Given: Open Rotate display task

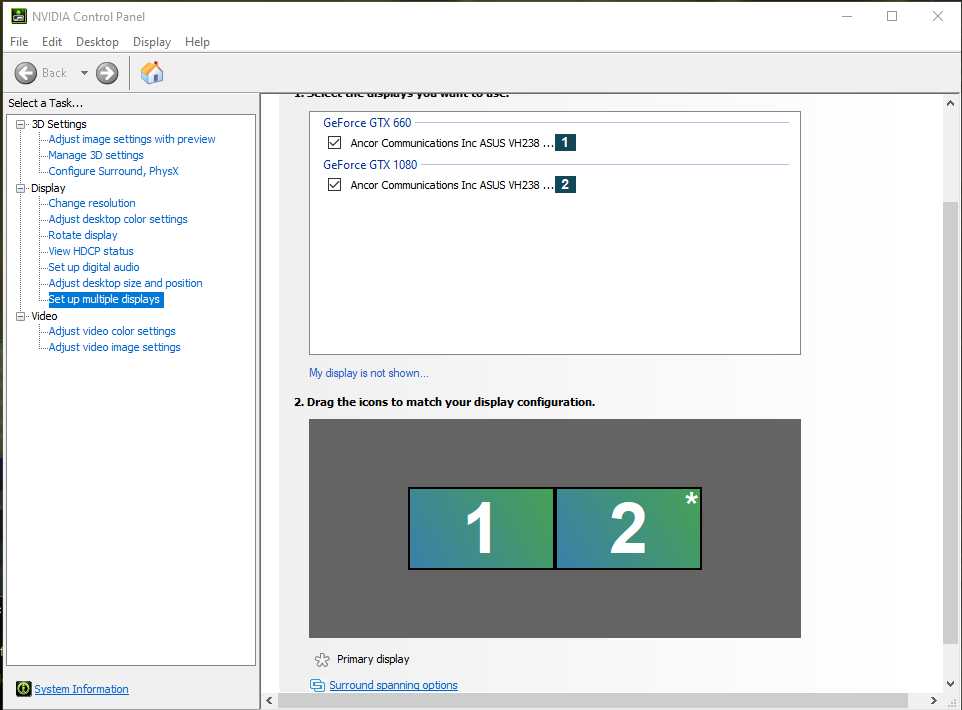Looking at the screenshot, I should 83,235.
